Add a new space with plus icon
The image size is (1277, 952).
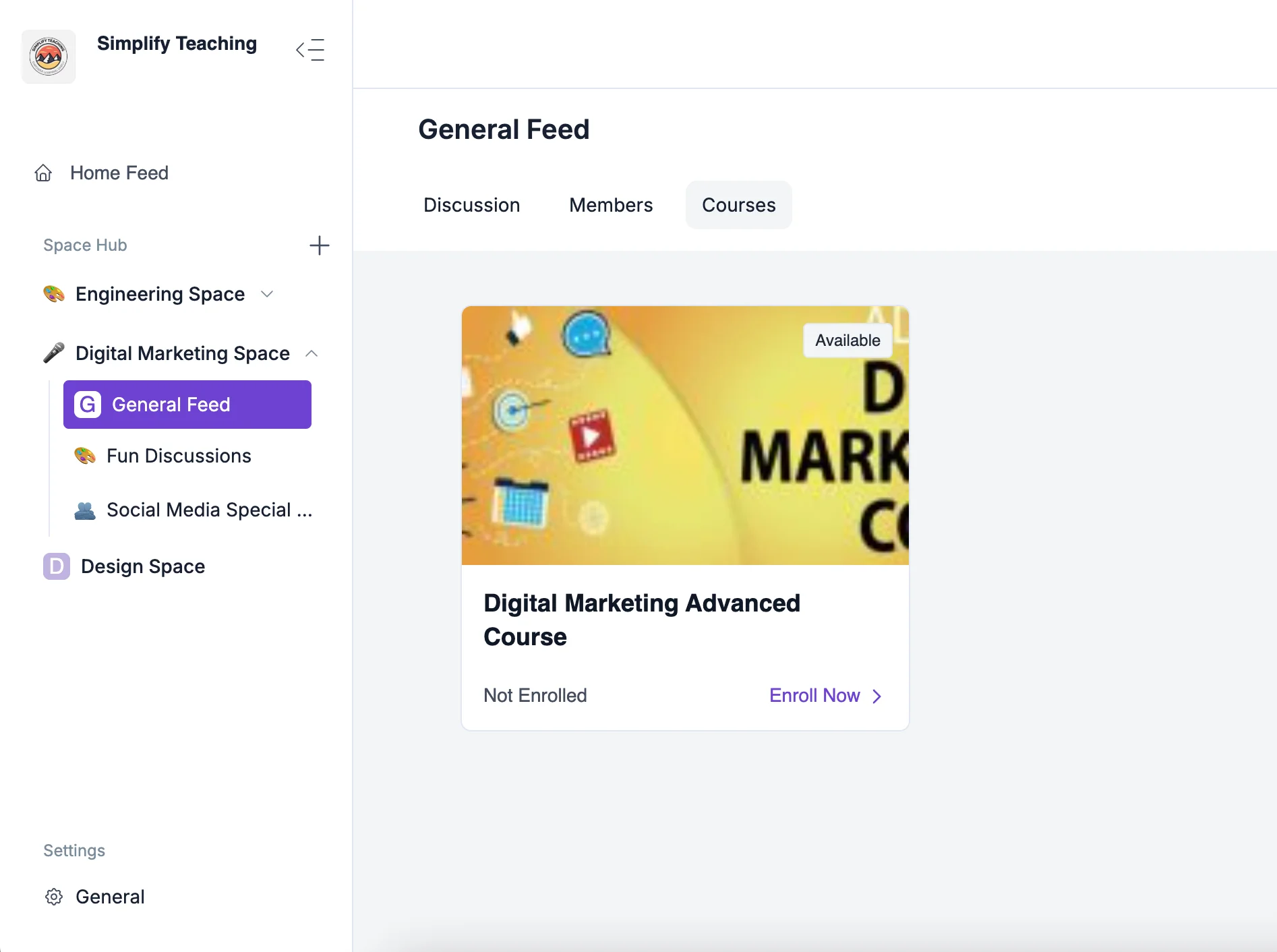click(x=319, y=245)
